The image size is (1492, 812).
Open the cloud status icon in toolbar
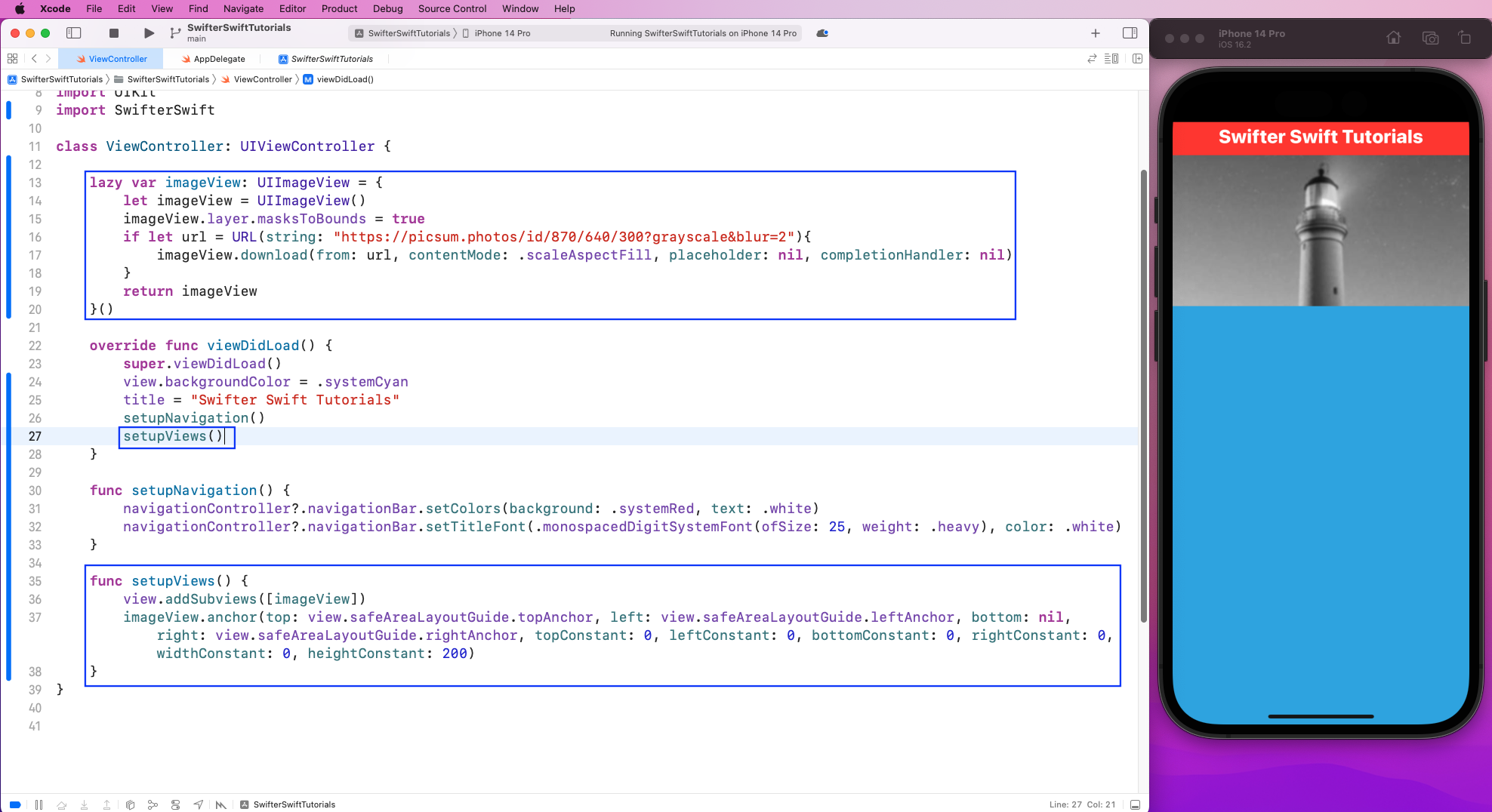pyautogui.click(x=823, y=33)
